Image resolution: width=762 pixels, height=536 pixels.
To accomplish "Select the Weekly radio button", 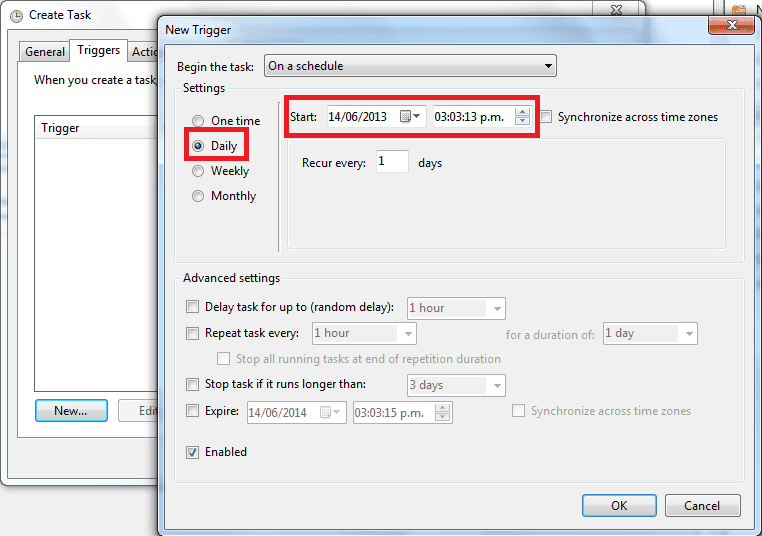I will pos(198,171).
